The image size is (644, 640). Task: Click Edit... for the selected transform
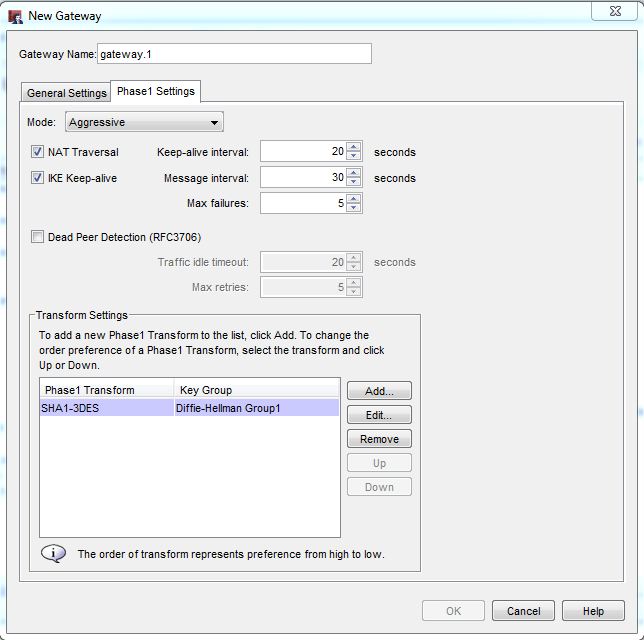click(379, 415)
